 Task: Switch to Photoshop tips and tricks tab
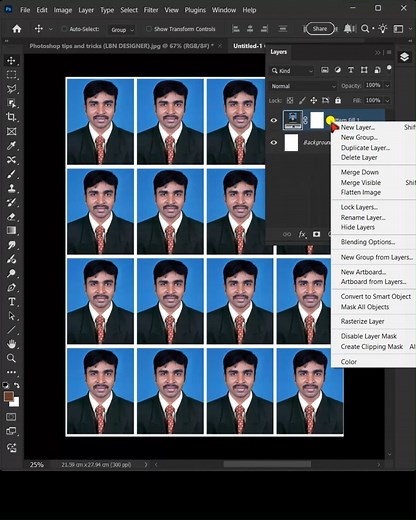tap(122, 46)
